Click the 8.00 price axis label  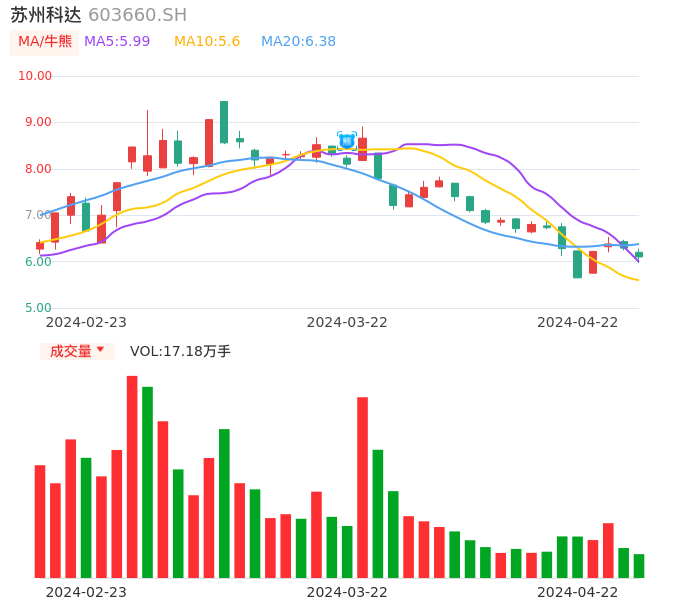point(38,169)
